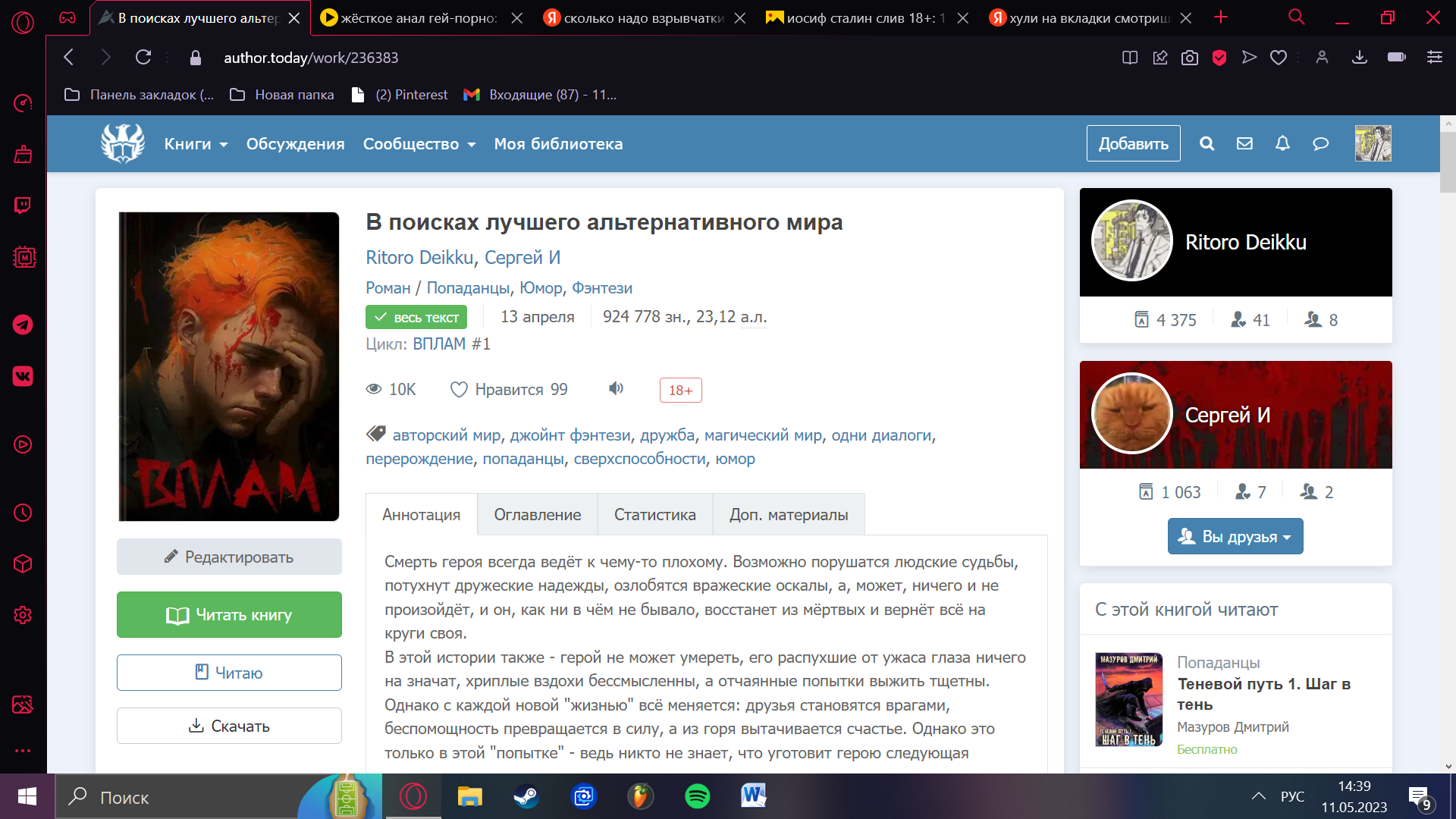Switch to the Оглавление tab
Screen dimensions: 1456x819
pyautogui.click(x=537, y=515)
